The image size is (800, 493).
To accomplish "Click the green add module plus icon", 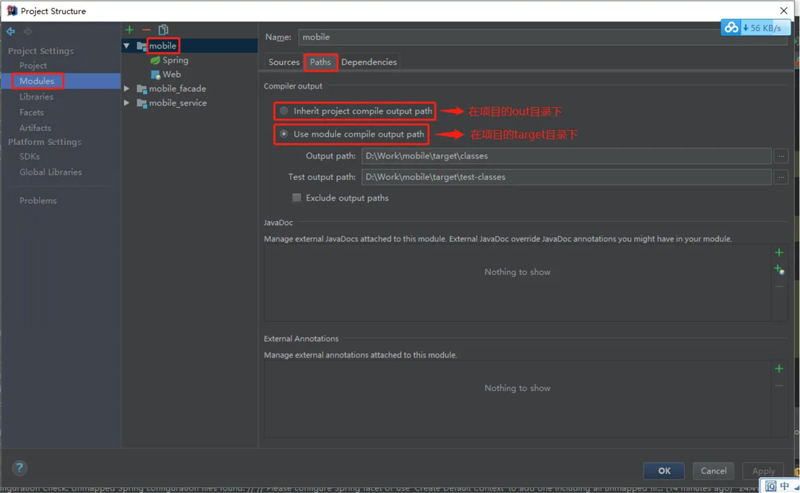I will pyautogui.click(x=130, y=30).
